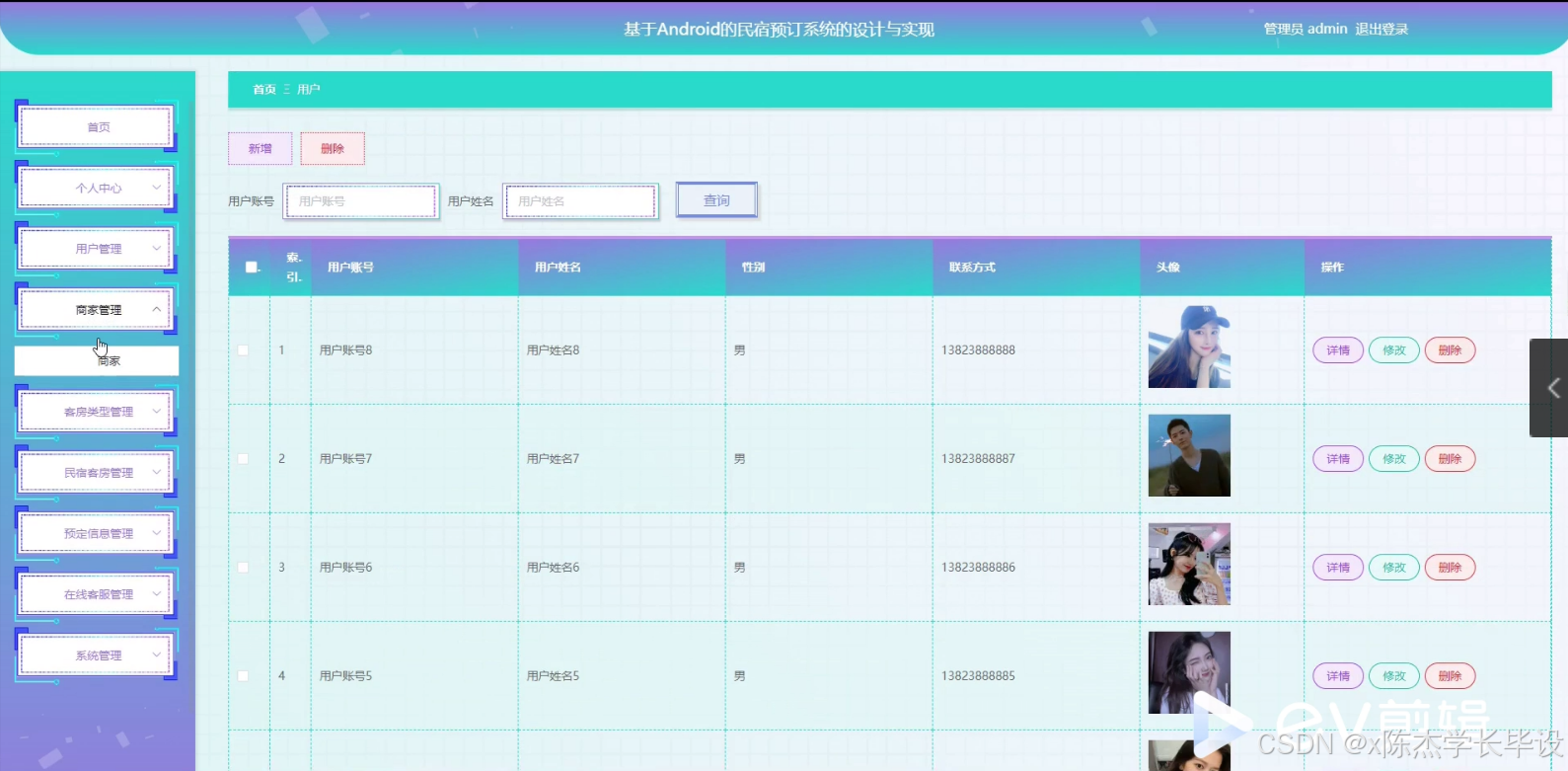Click the avatar thumbnail of 用户姓名6
Image resolution: width=1568 pixels, height=771 pixels.
(x=1189, y=564)
